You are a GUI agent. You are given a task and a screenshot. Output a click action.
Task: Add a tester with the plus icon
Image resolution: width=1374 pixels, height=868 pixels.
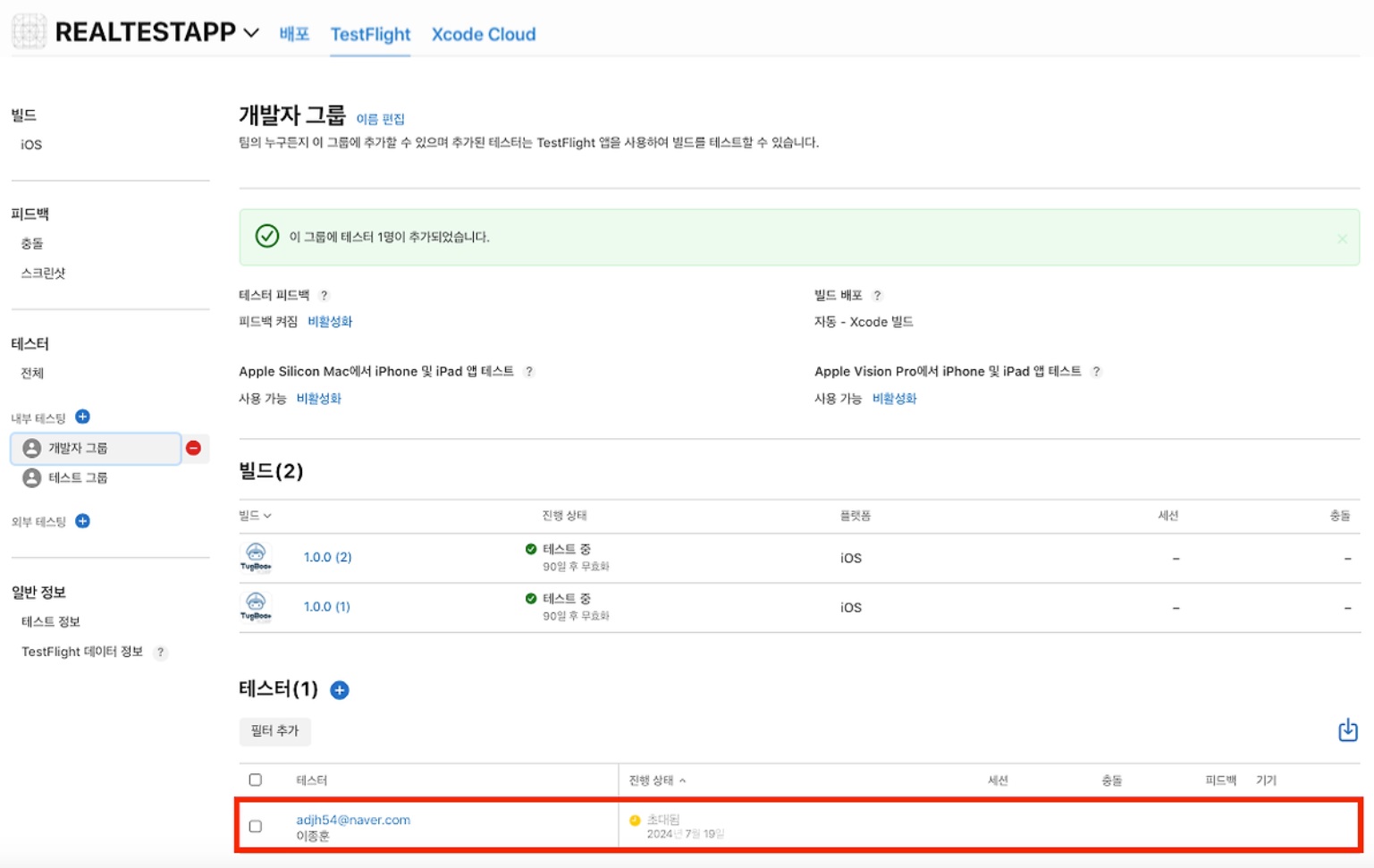coord(340,690)
